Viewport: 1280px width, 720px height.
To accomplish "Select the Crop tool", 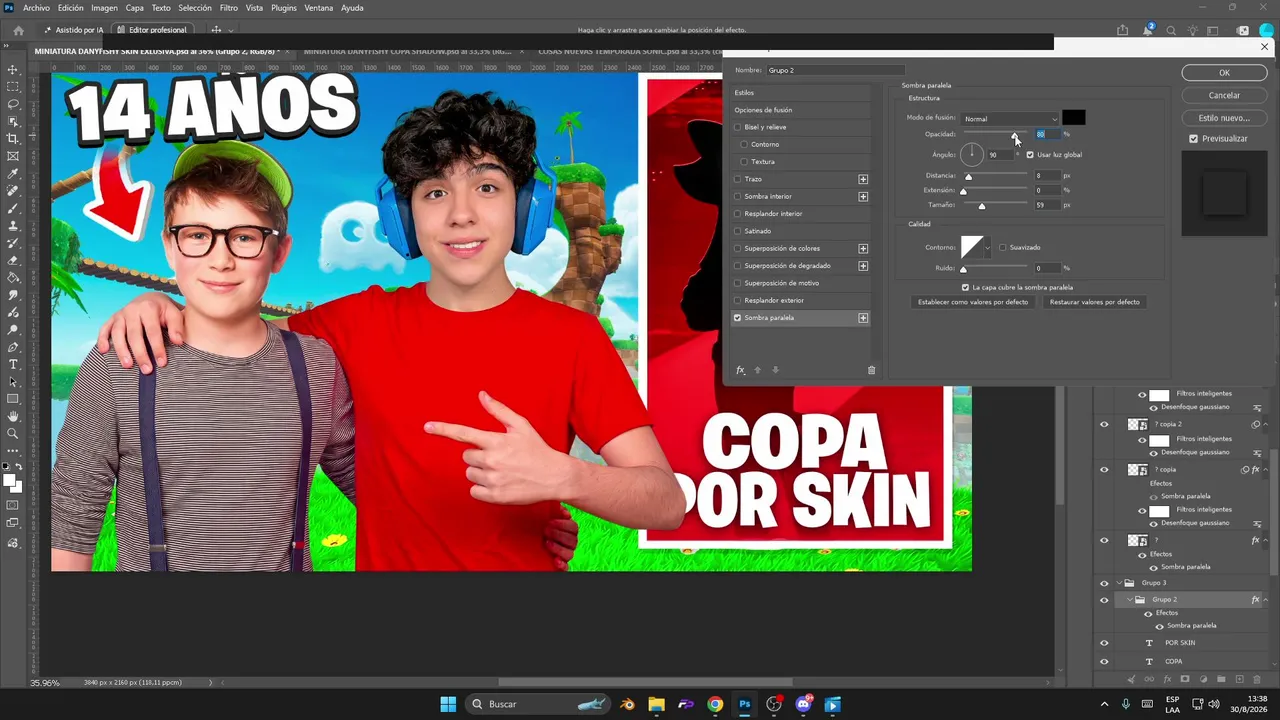I will pos(13,139).
